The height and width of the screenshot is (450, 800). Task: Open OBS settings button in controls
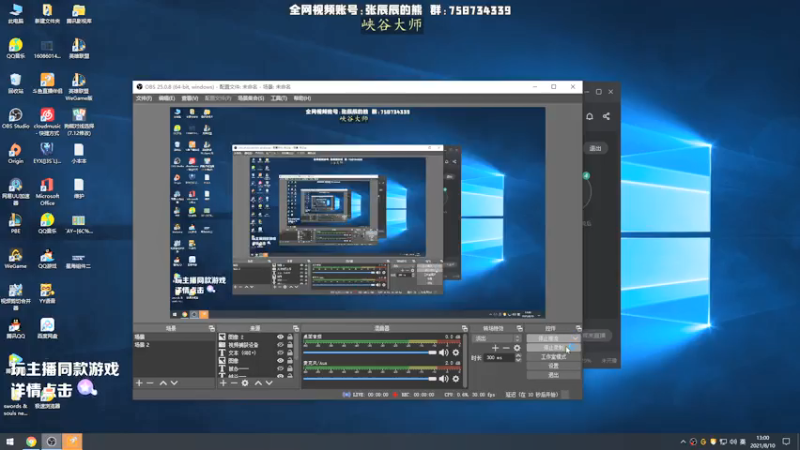[x=554, y=366]
